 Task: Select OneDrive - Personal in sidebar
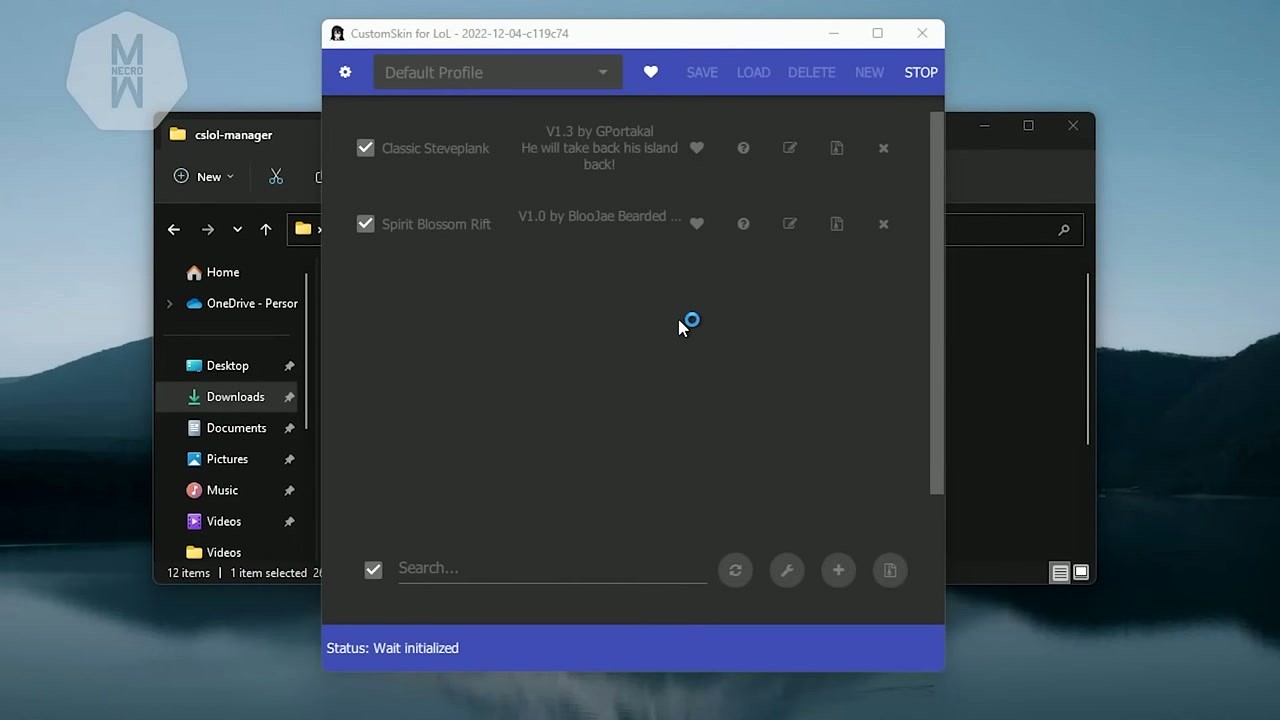tap(242, 303)
